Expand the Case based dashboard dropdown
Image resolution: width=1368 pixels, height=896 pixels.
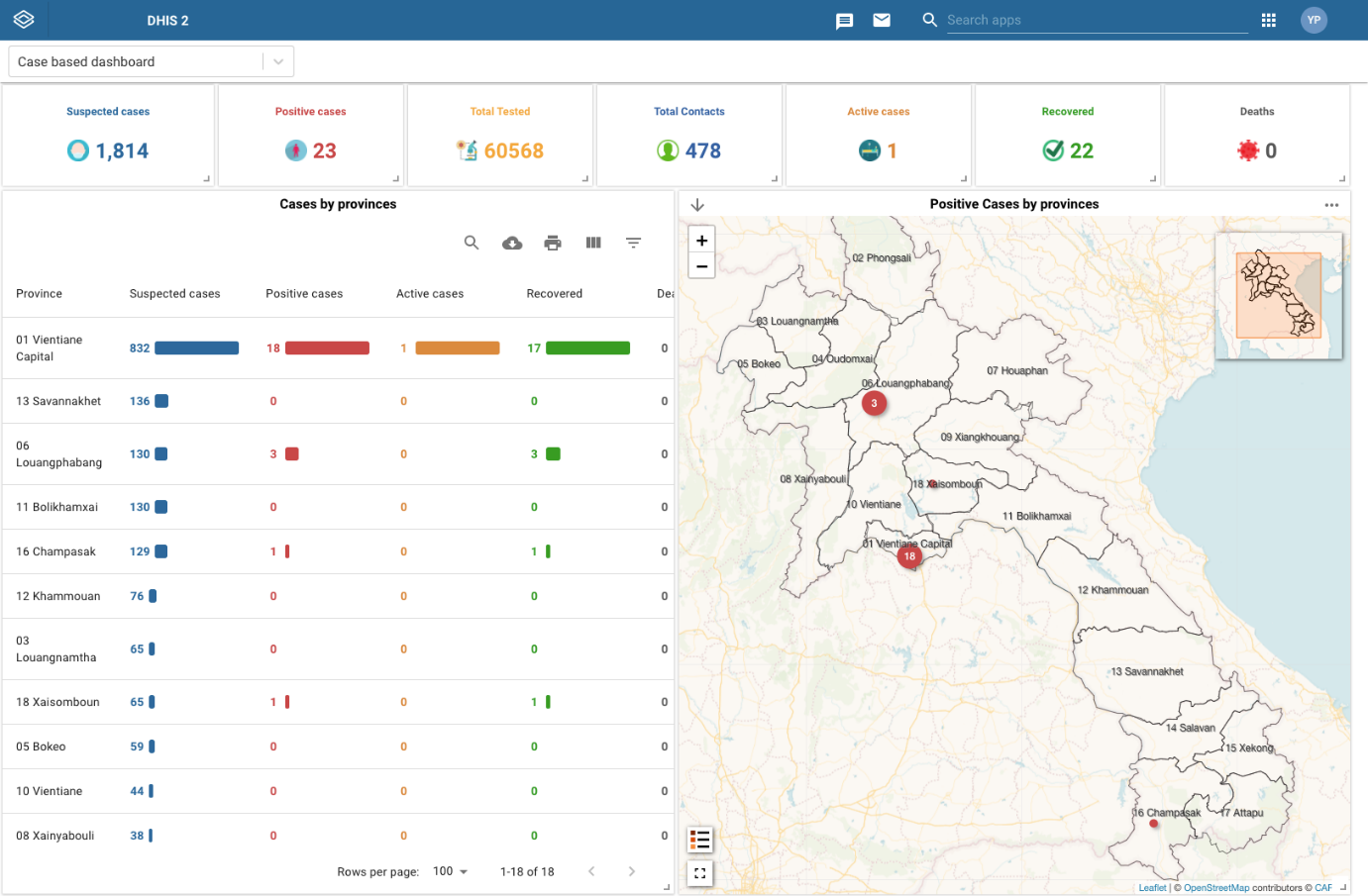point(278,61)
